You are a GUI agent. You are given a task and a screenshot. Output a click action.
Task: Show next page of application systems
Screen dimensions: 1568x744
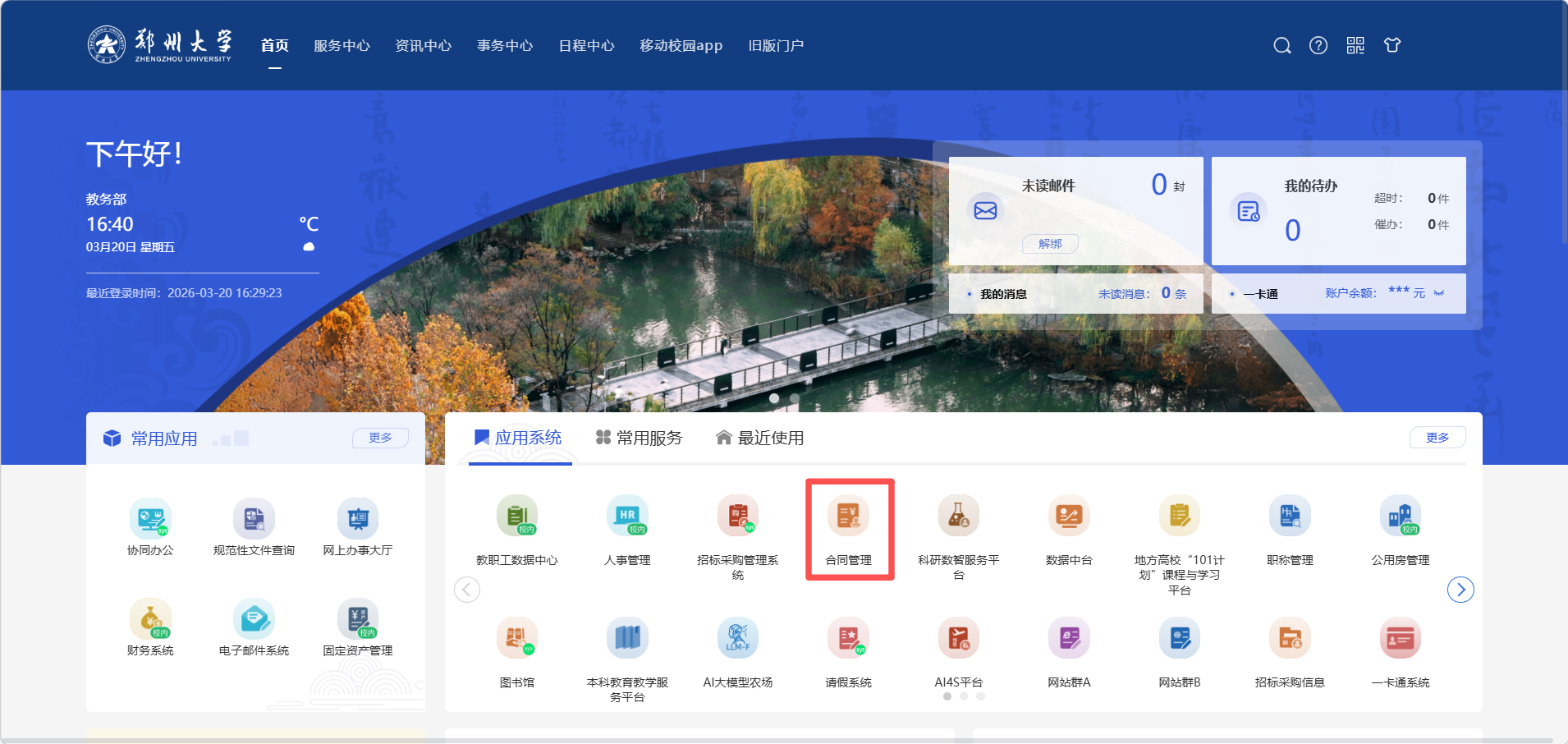[1460, 590]
